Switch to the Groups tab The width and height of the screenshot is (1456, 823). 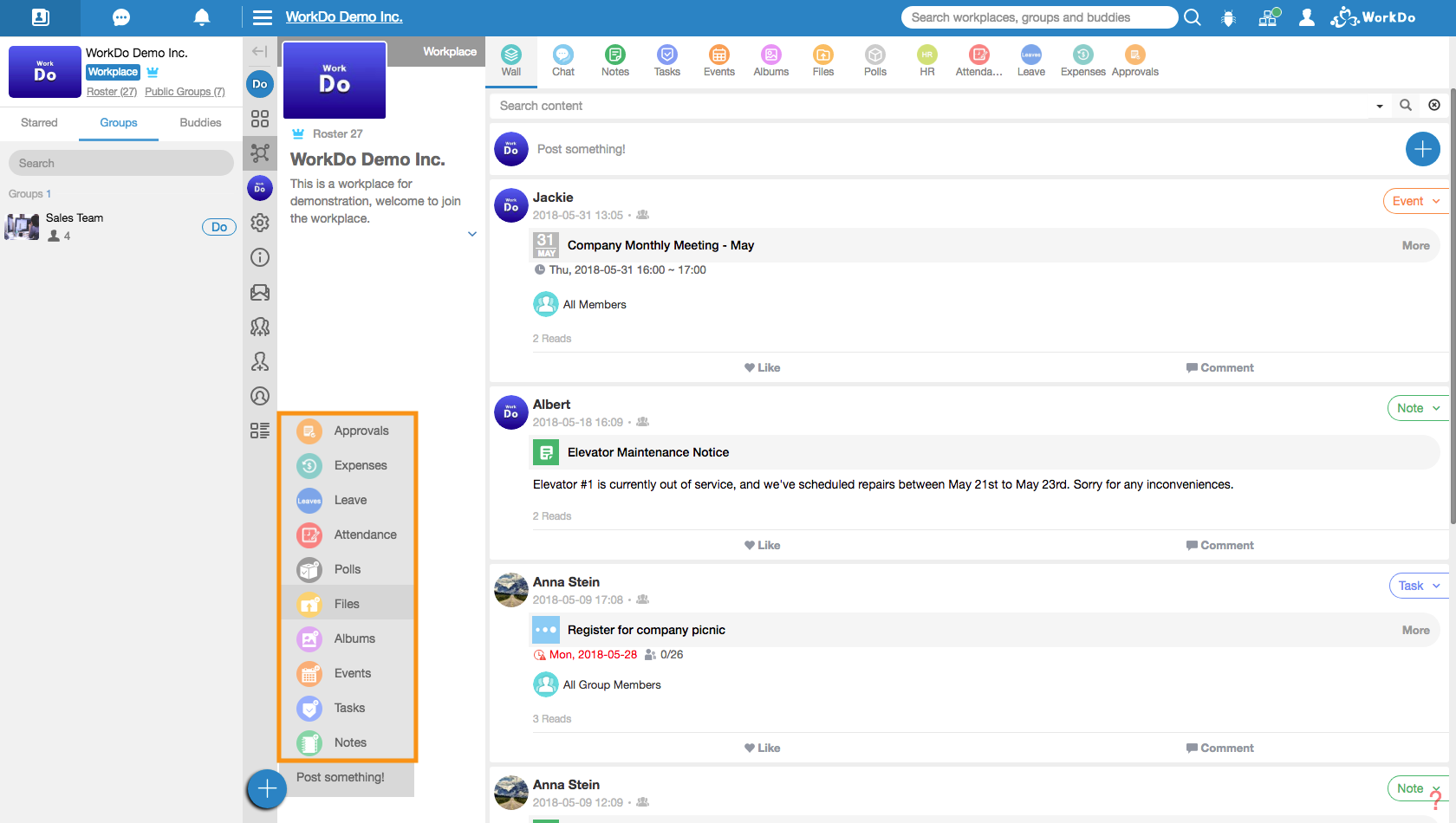coord(119,123)
